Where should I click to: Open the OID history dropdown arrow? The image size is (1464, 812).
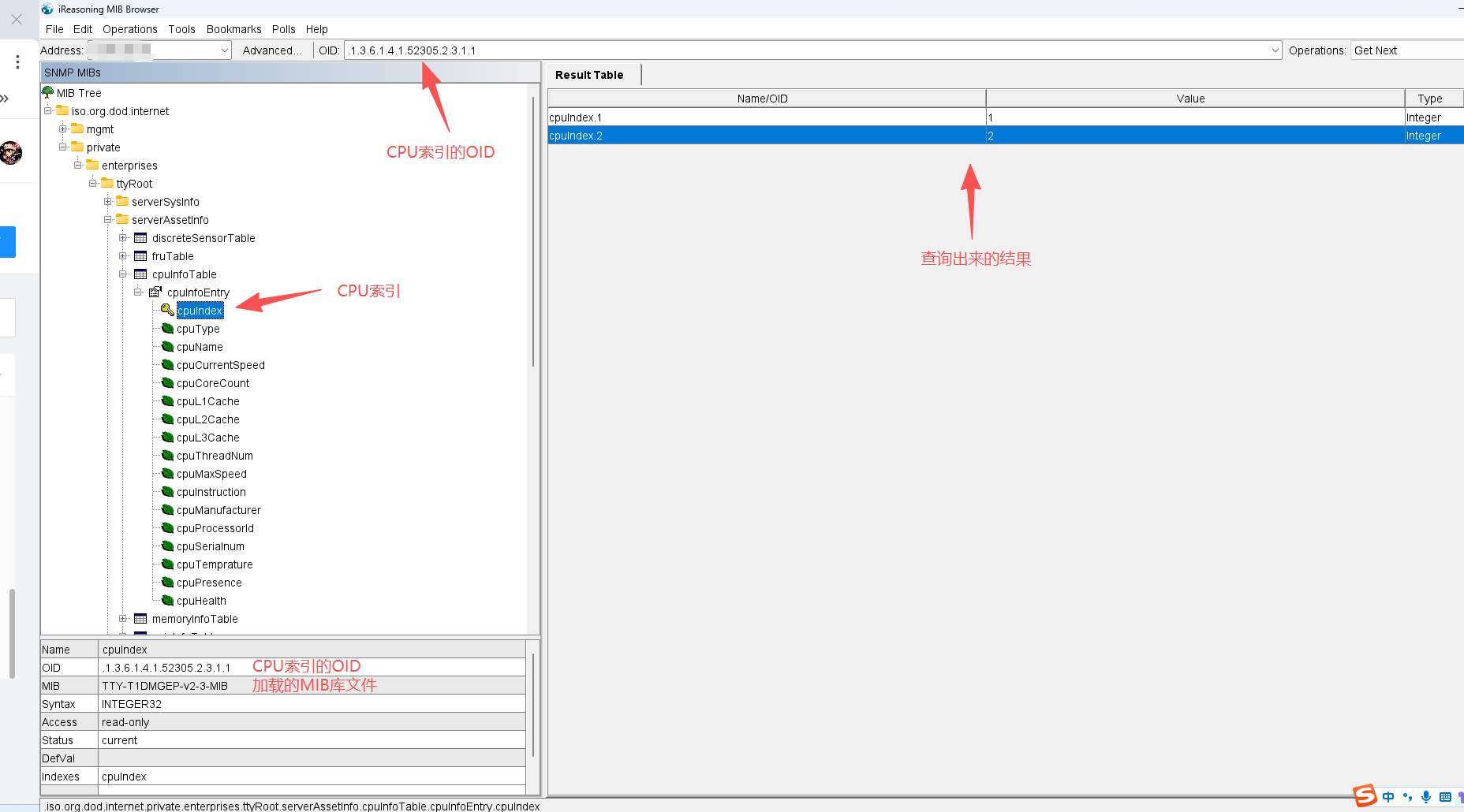point(1275,50)
